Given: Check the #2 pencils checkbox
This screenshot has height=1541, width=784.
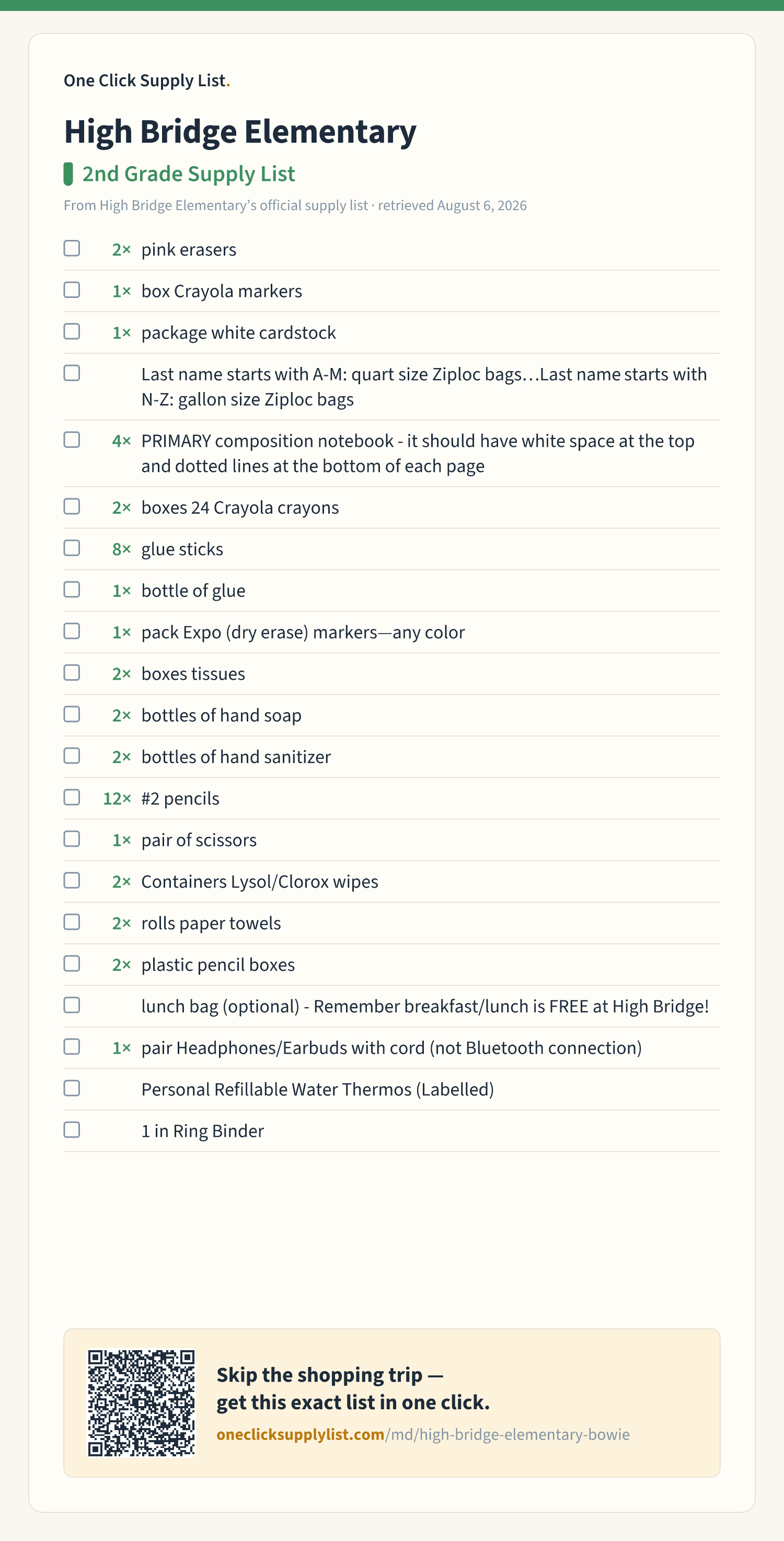Looking at the screenshot, I should [x=72, y=797].
